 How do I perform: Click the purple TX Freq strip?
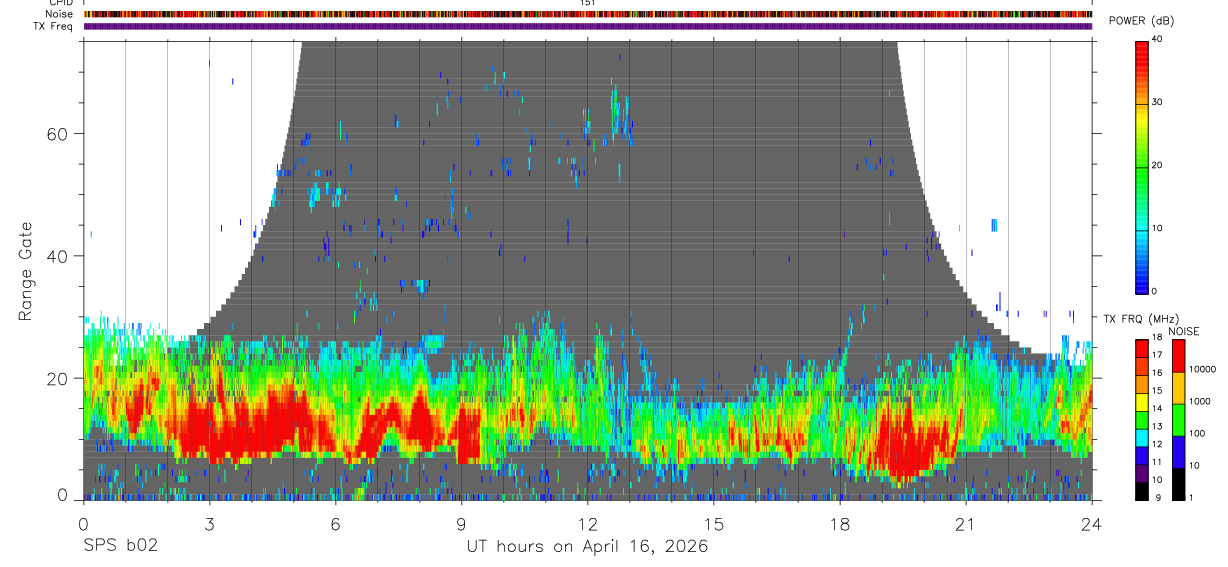[588, 26]
